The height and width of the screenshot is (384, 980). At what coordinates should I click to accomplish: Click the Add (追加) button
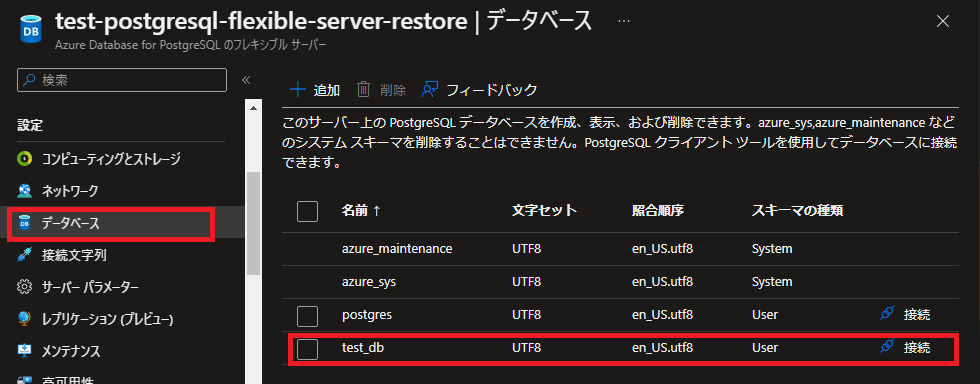pos(315,90)
